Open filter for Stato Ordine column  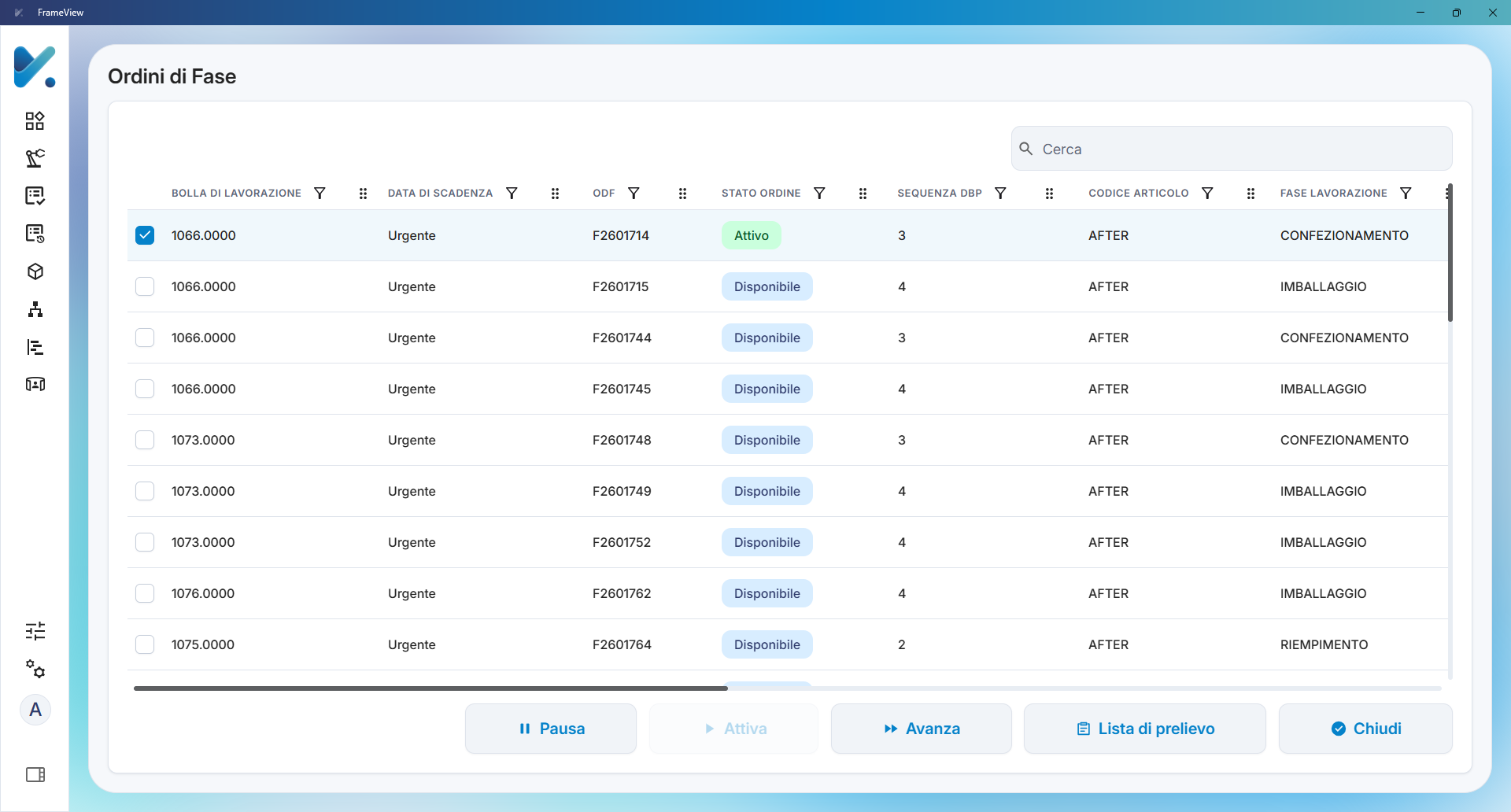(x=819, y=194)
